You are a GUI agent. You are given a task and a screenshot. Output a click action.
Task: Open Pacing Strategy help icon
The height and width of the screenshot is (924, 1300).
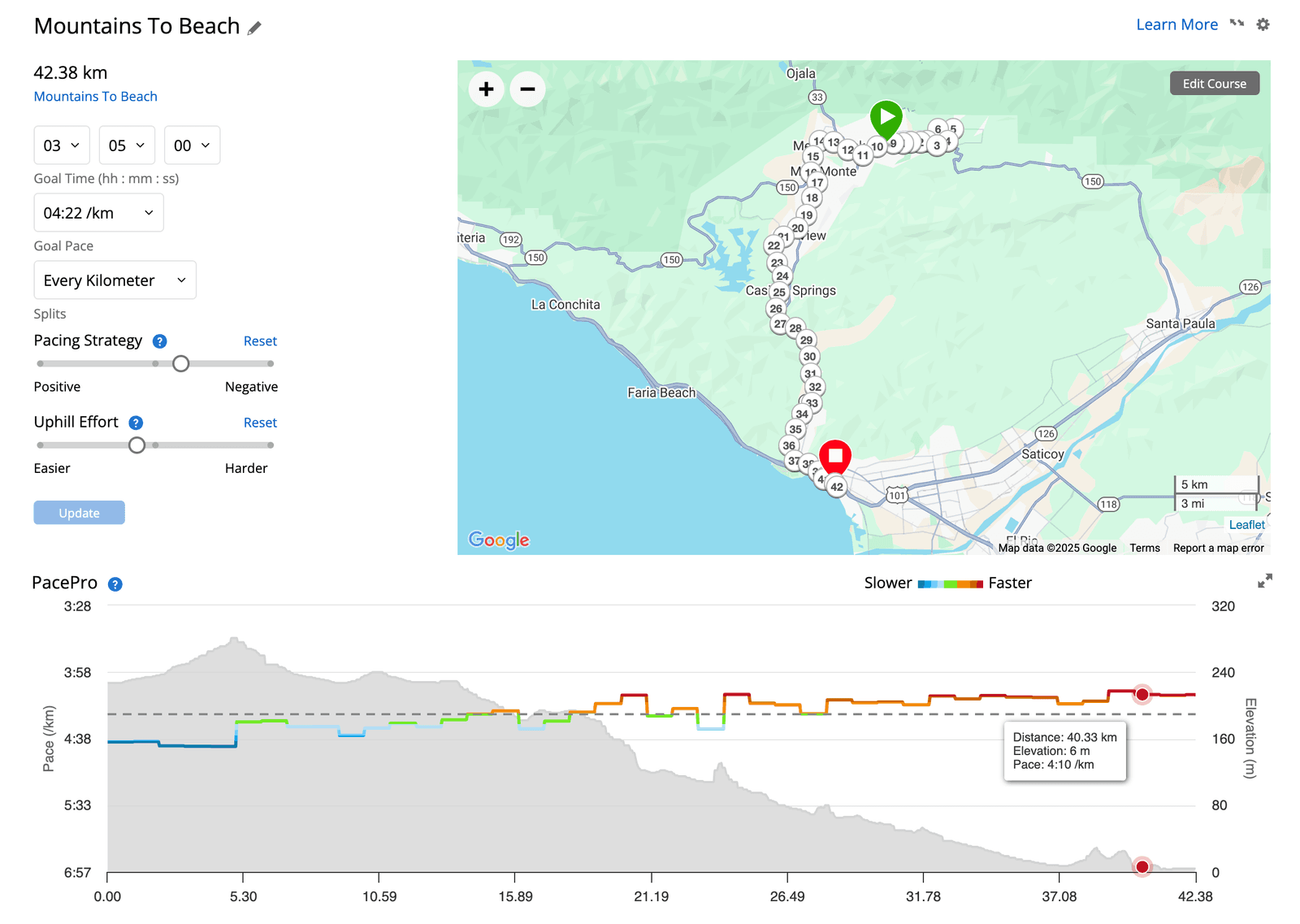point(160,341)
